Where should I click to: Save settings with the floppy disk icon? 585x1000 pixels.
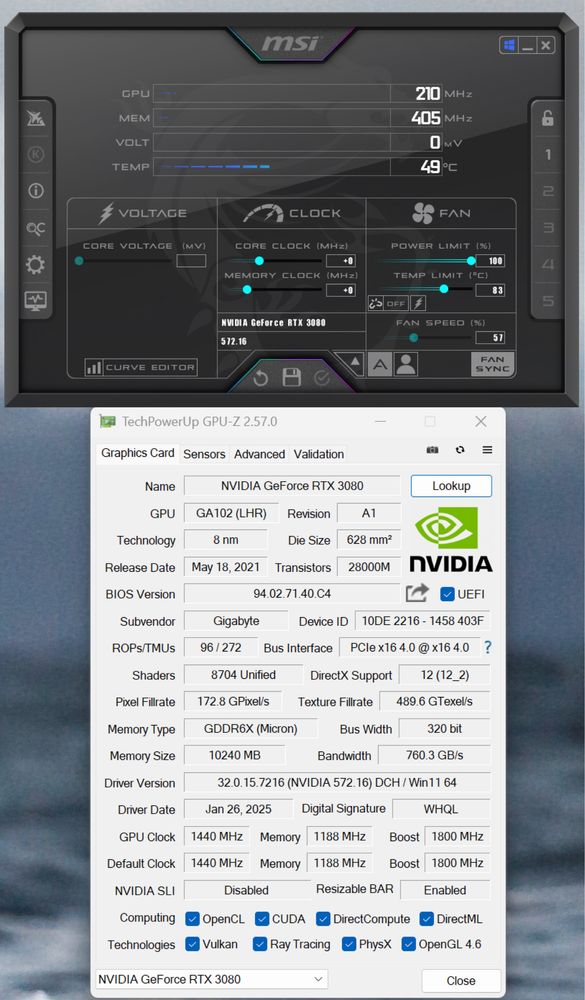coord(292,378)
